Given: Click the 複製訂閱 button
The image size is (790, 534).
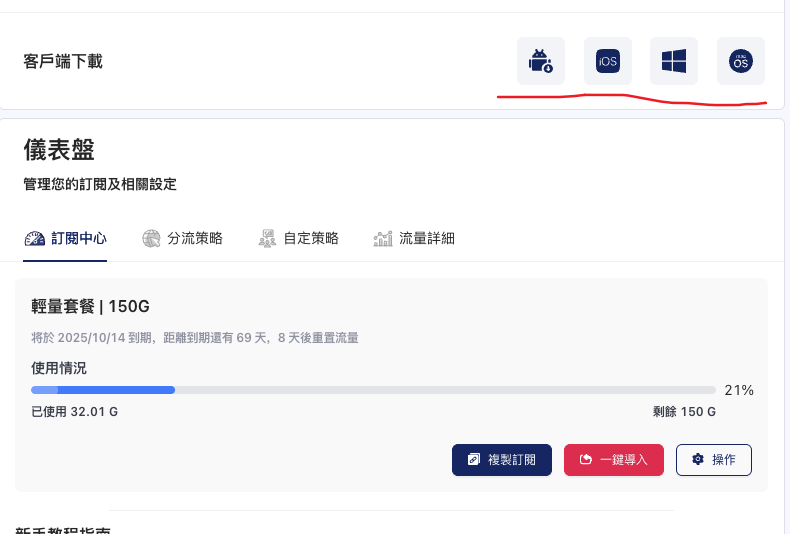Looking at the screenshot, I should tap(502, 459).
